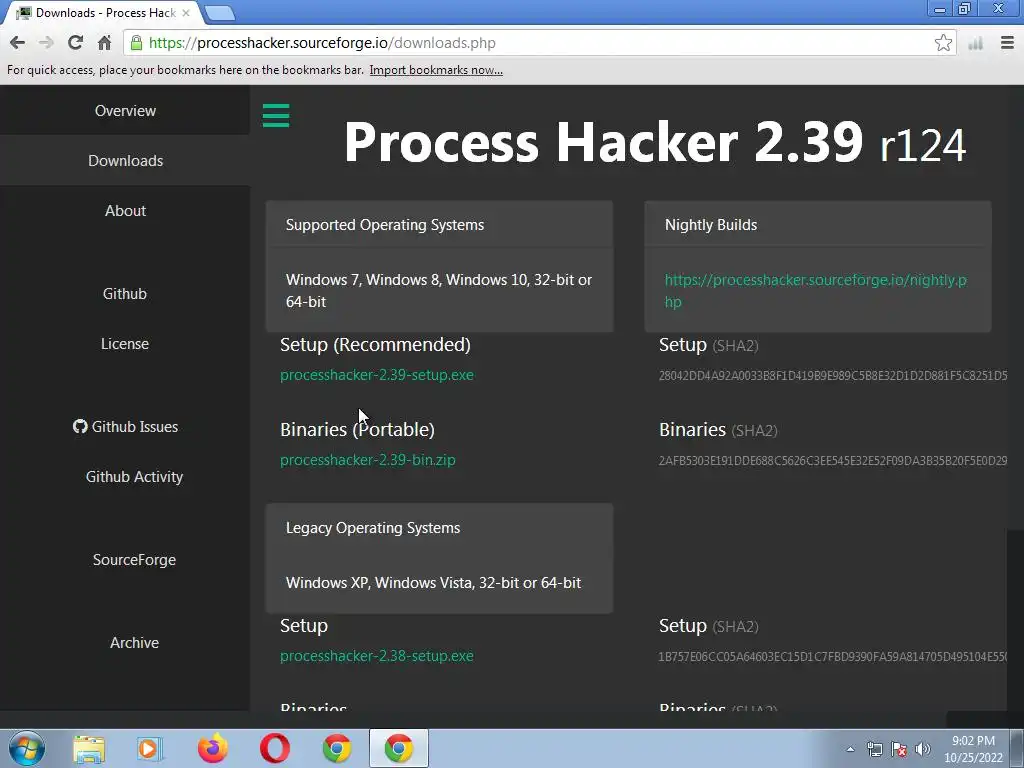
Task: Click the Binaries (Portable) heading
Action: 357,430
